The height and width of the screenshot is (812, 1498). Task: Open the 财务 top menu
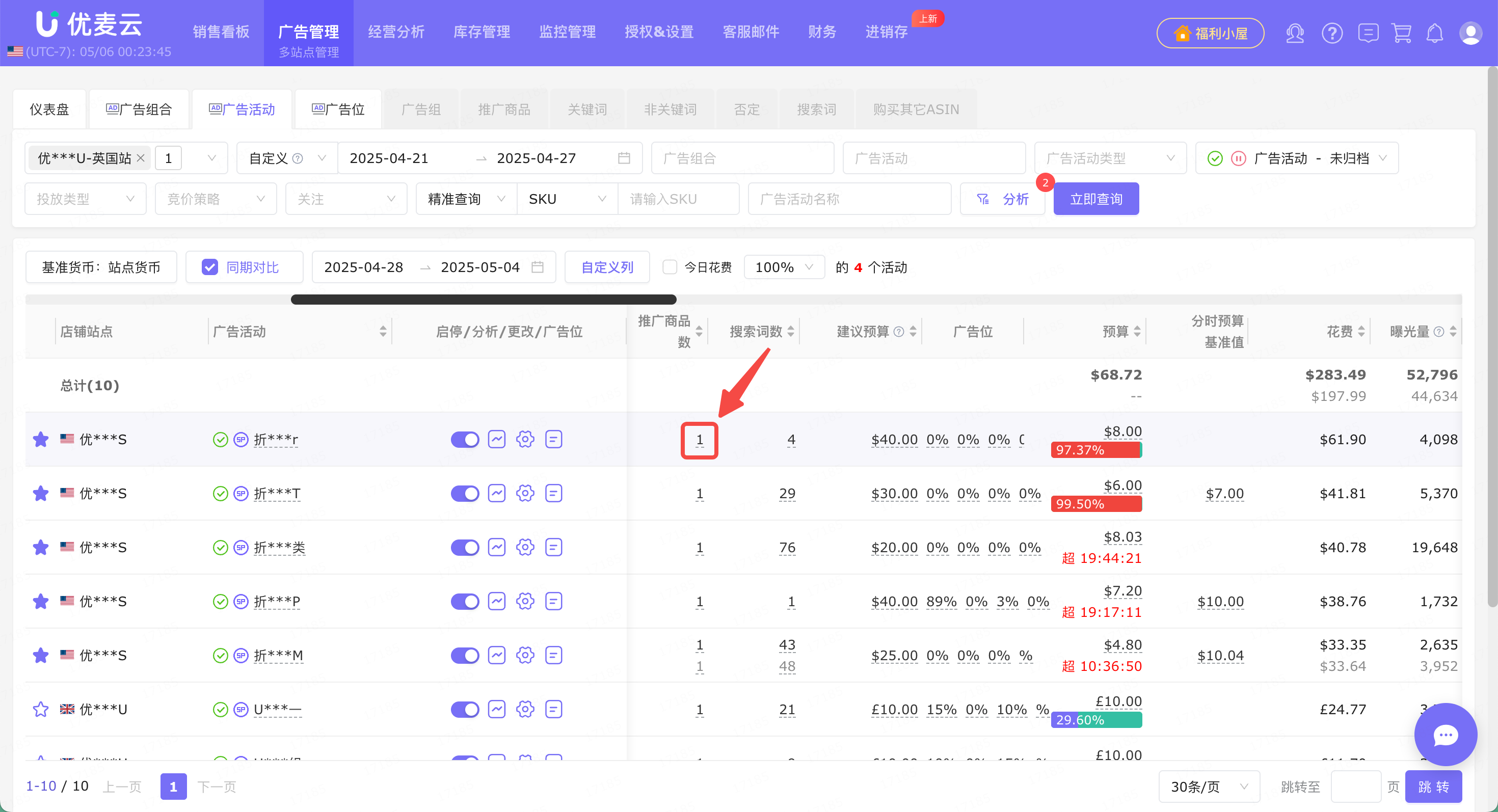click(x=822, y=32)
